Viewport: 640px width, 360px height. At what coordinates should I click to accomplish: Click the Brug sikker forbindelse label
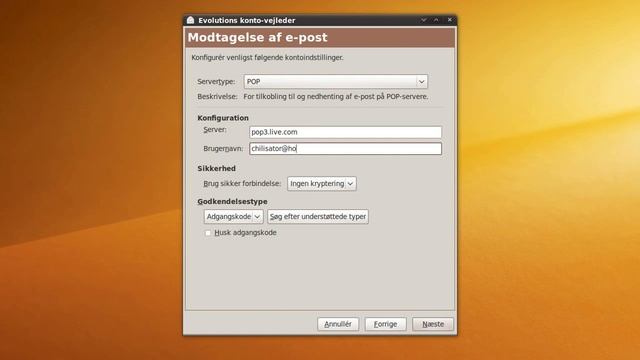[242, 184]
